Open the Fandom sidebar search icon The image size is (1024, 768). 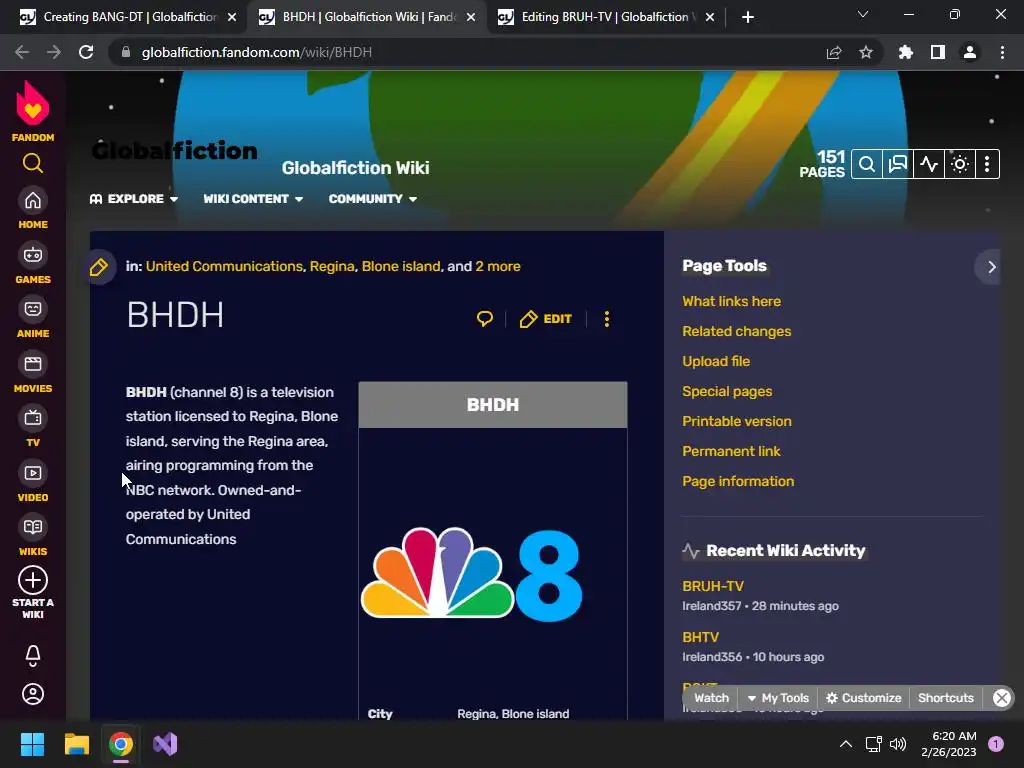tap(33, 163)
